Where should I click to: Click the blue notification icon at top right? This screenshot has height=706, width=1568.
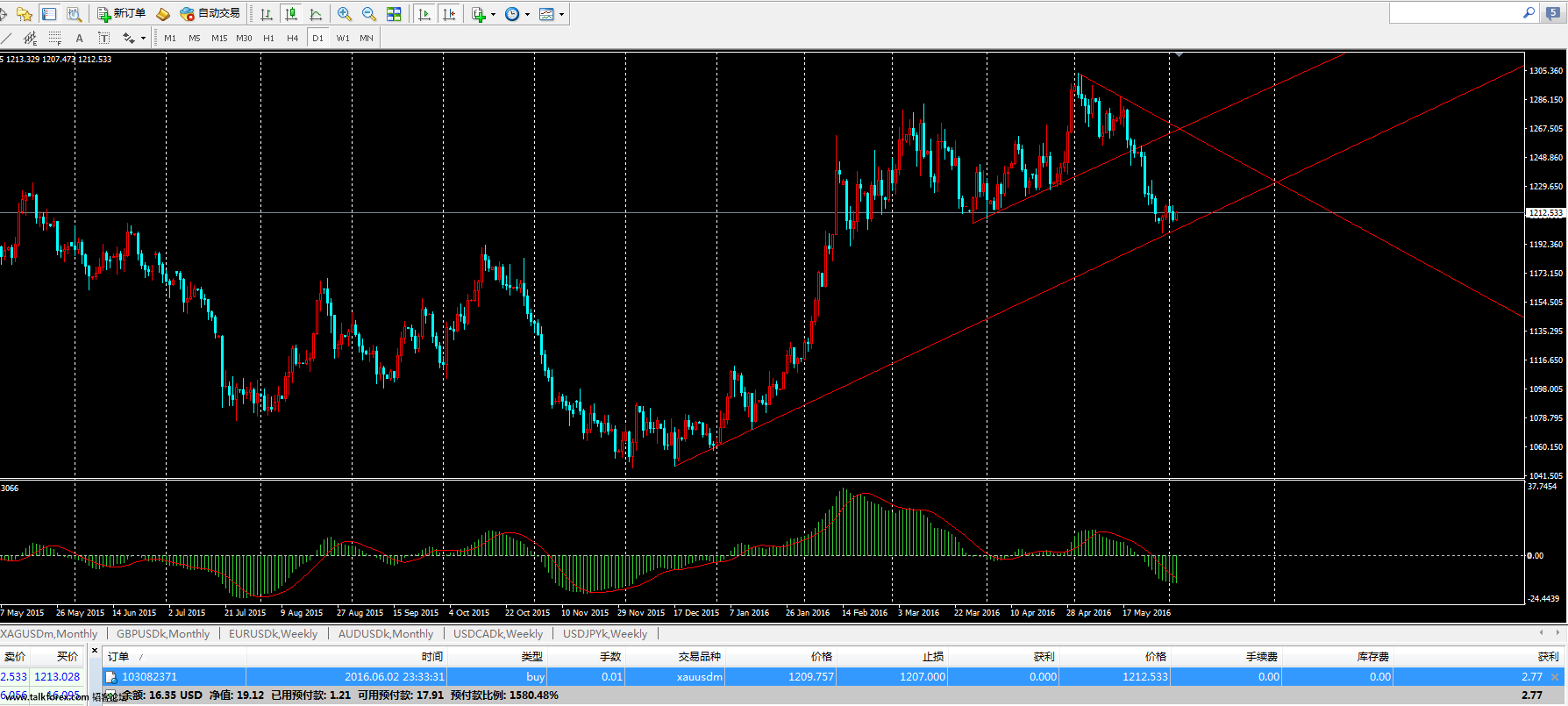(1553, 13)
